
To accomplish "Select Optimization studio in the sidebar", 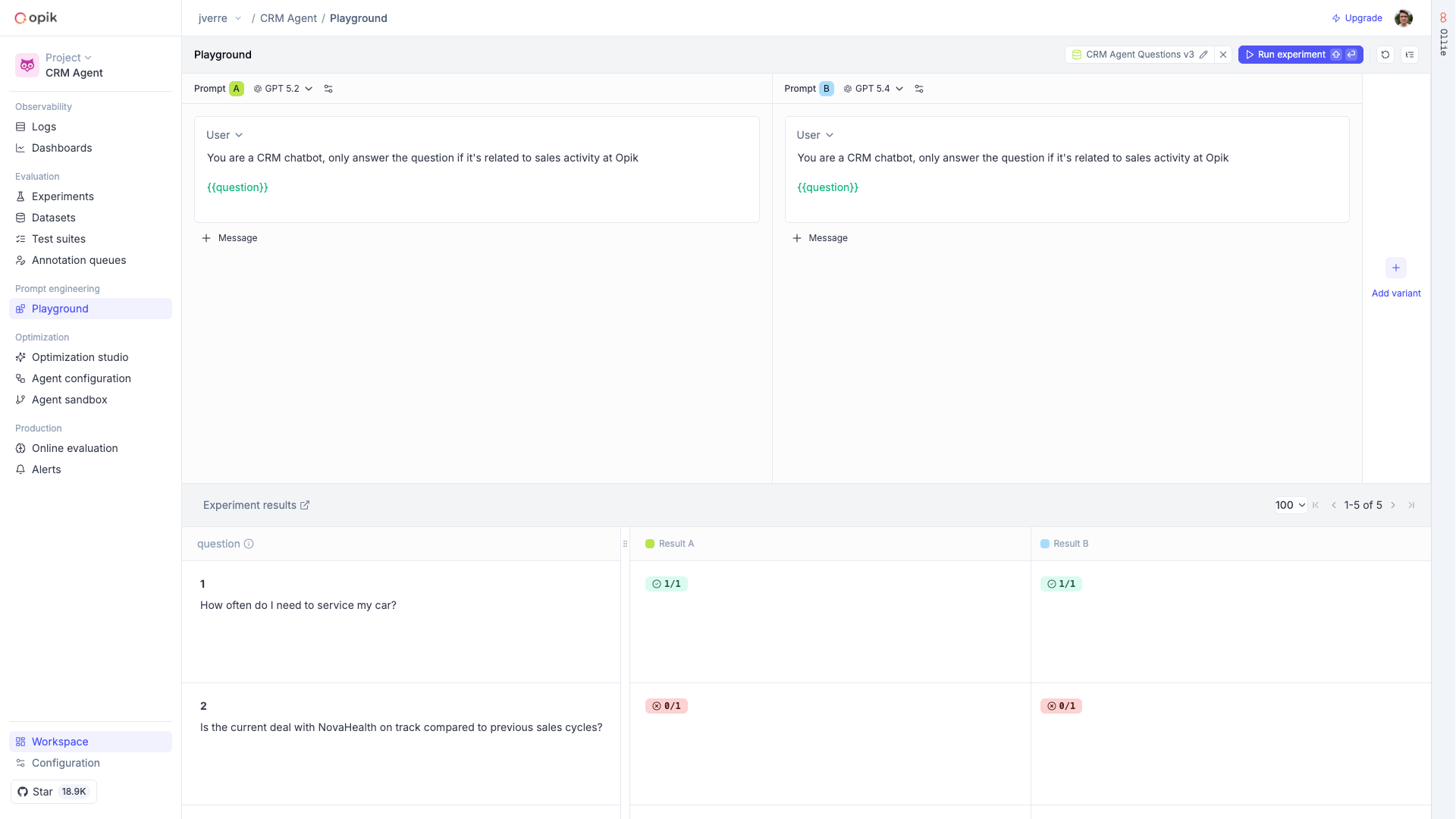I will (x=79, y=357).
